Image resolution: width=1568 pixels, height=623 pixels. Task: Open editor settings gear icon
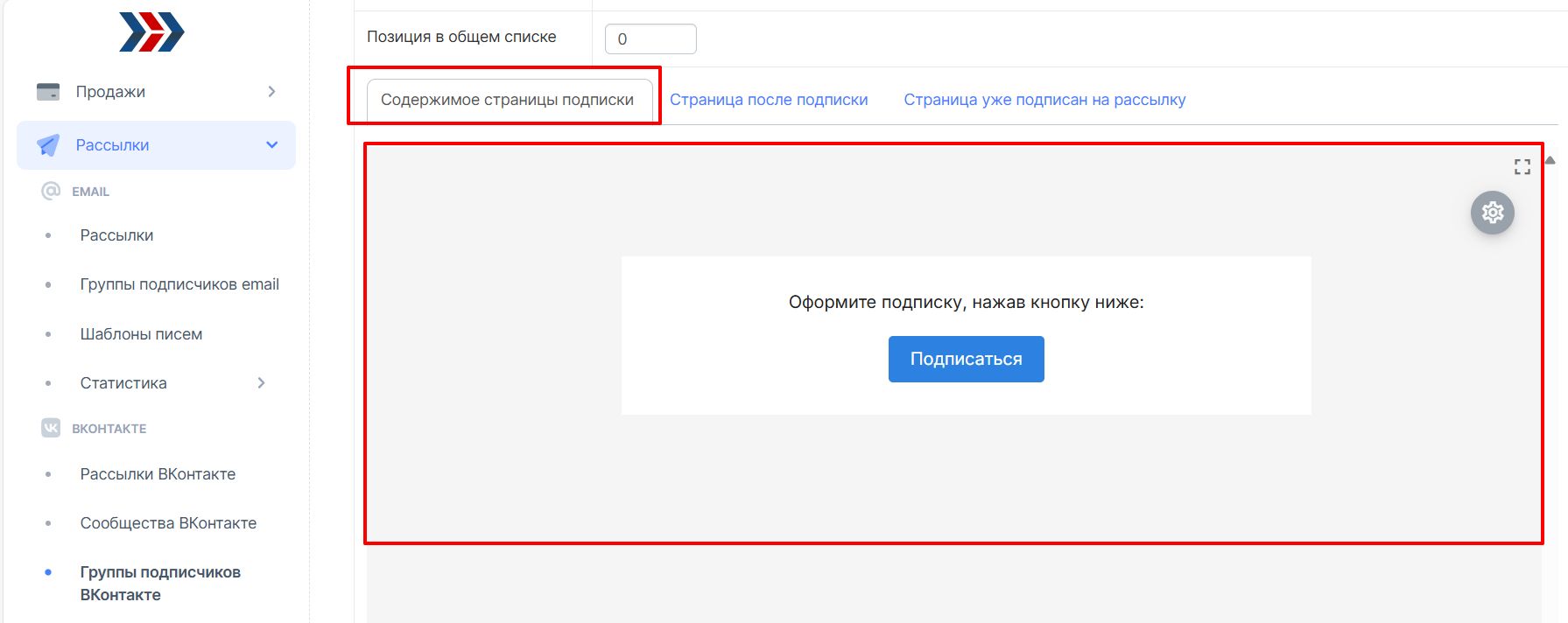(1492, 213)
